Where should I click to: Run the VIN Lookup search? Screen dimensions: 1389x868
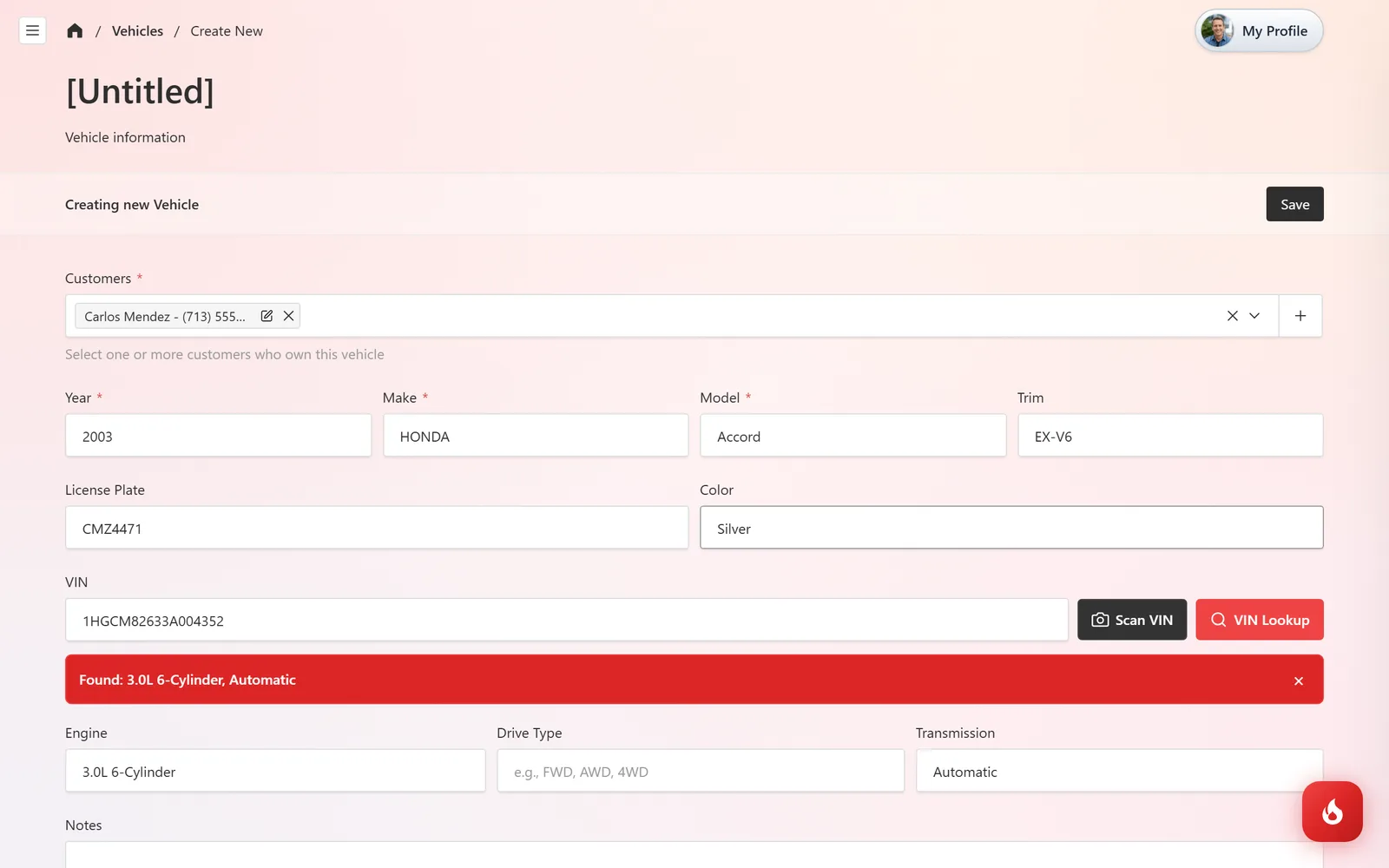1260,620
